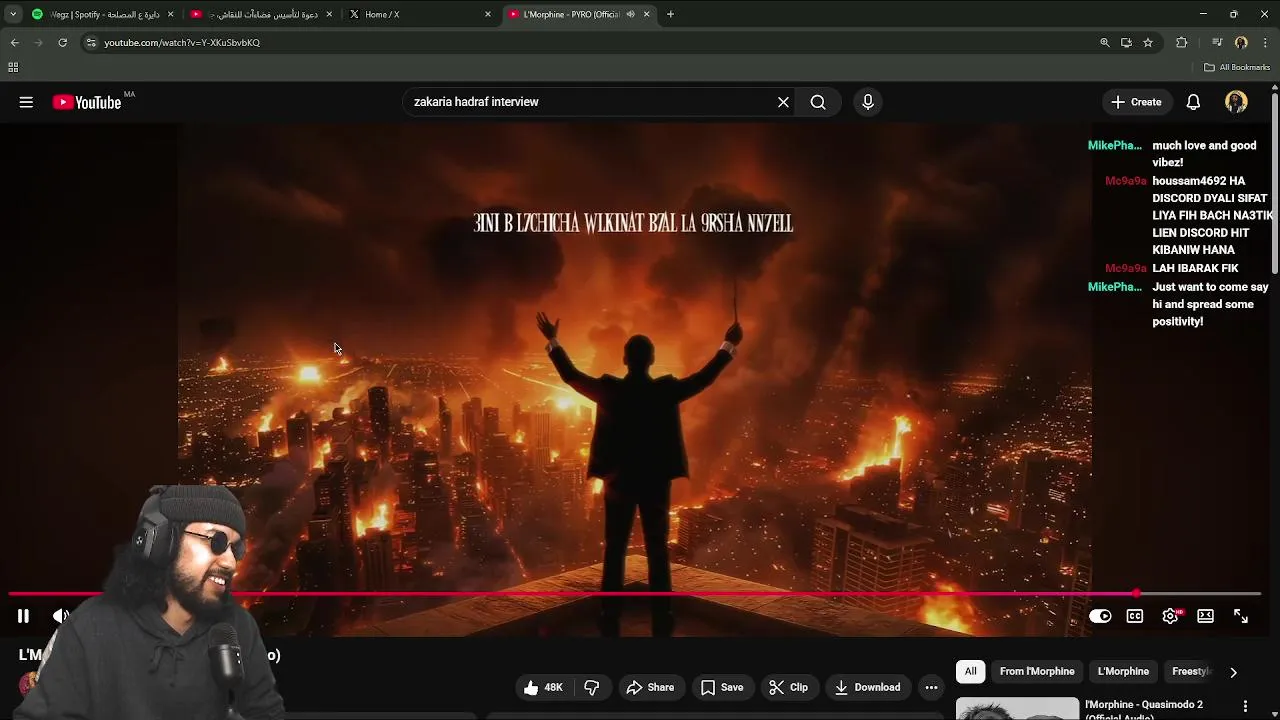The height and width of the screenshot is (720, 1280).
Task: Select the All filter chip
Action: (x=970, y=672)
